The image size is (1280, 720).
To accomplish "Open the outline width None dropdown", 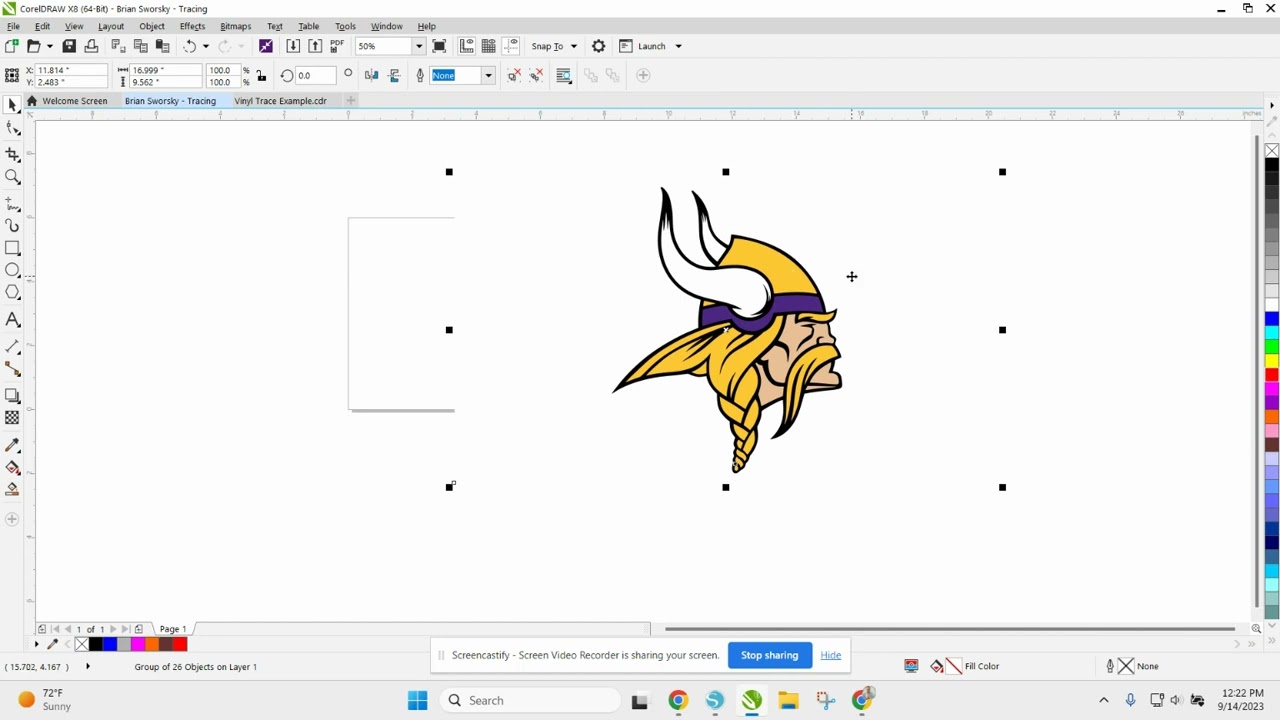I will (x=488, y=75).
